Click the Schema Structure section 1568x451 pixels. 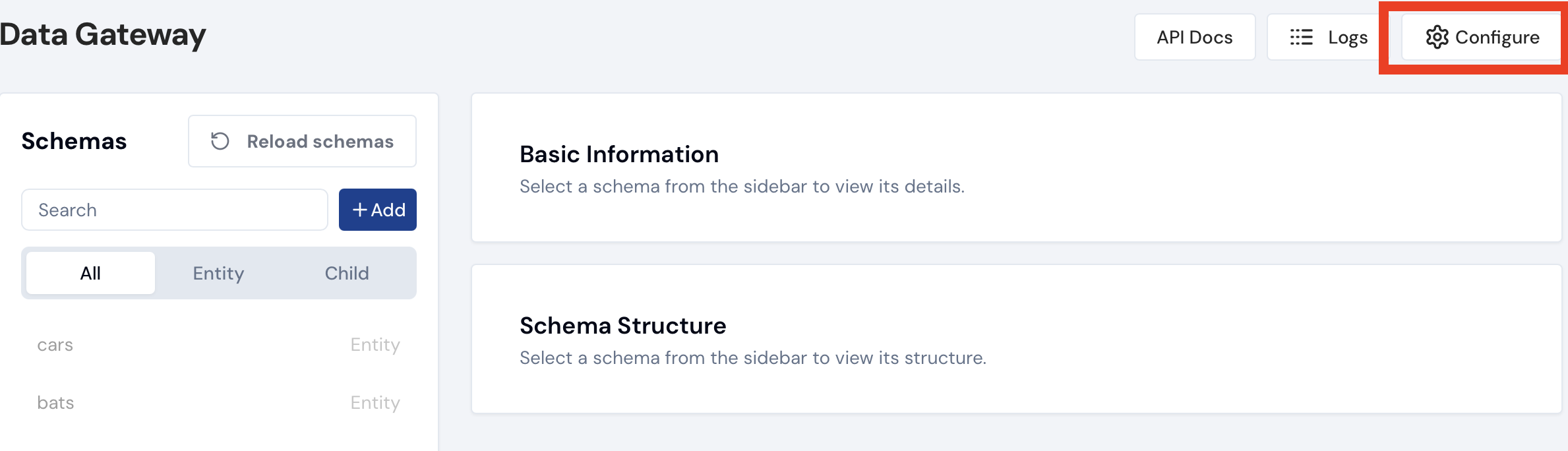click(x=622, y=325)
